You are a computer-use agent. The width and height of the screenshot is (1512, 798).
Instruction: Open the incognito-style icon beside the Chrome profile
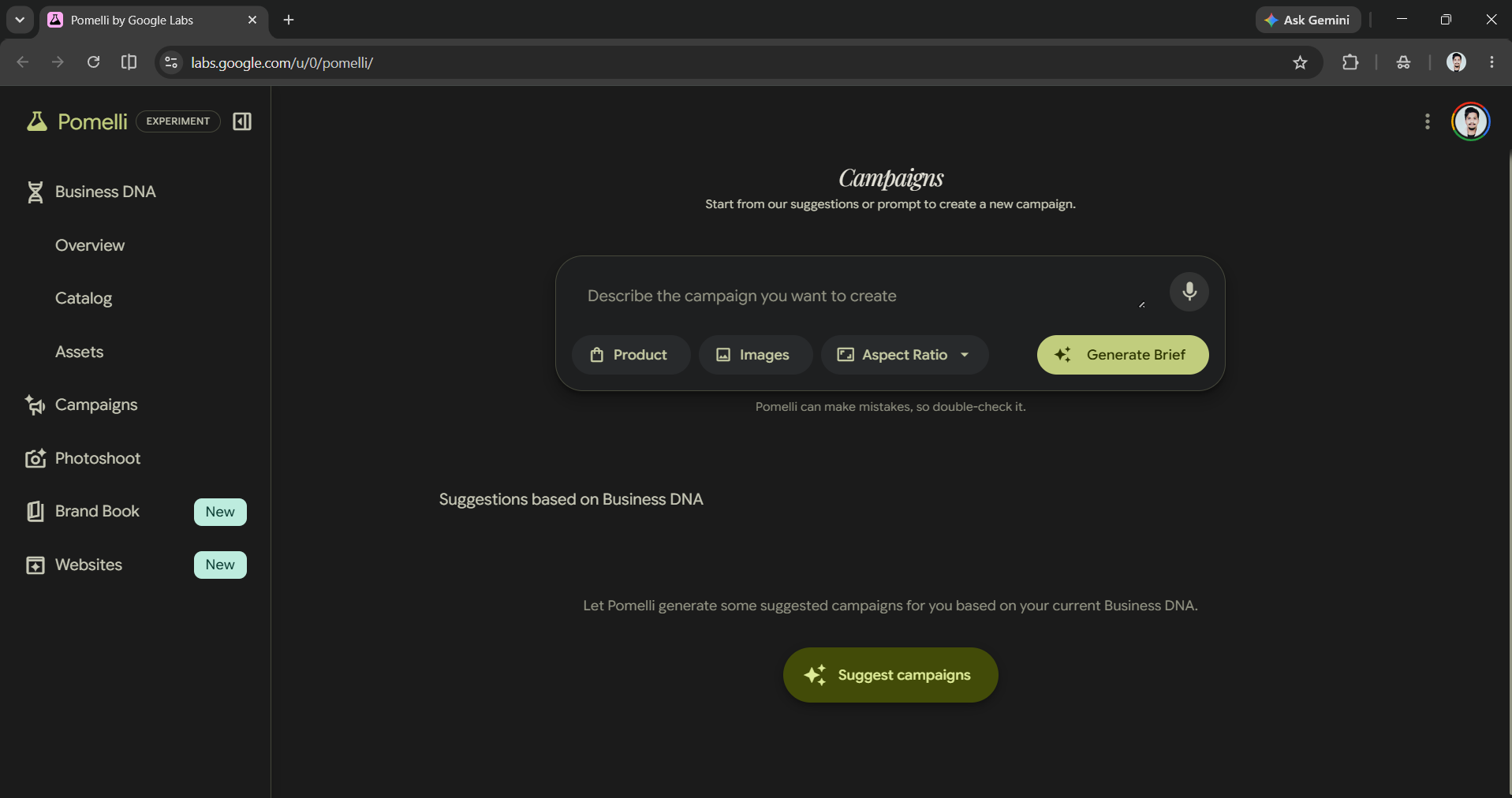click(1403, 62)
